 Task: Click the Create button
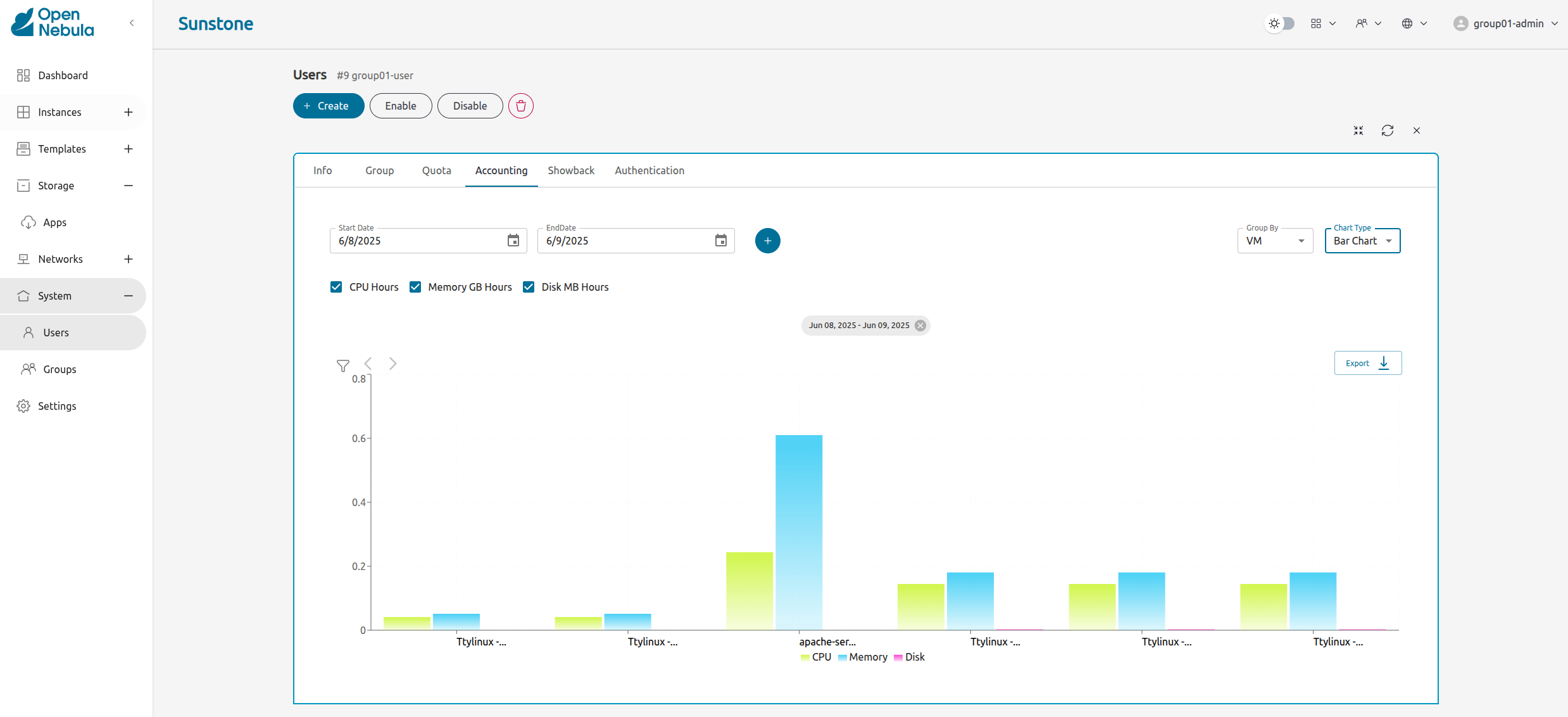pyautogui.click(x=328, y=106)
